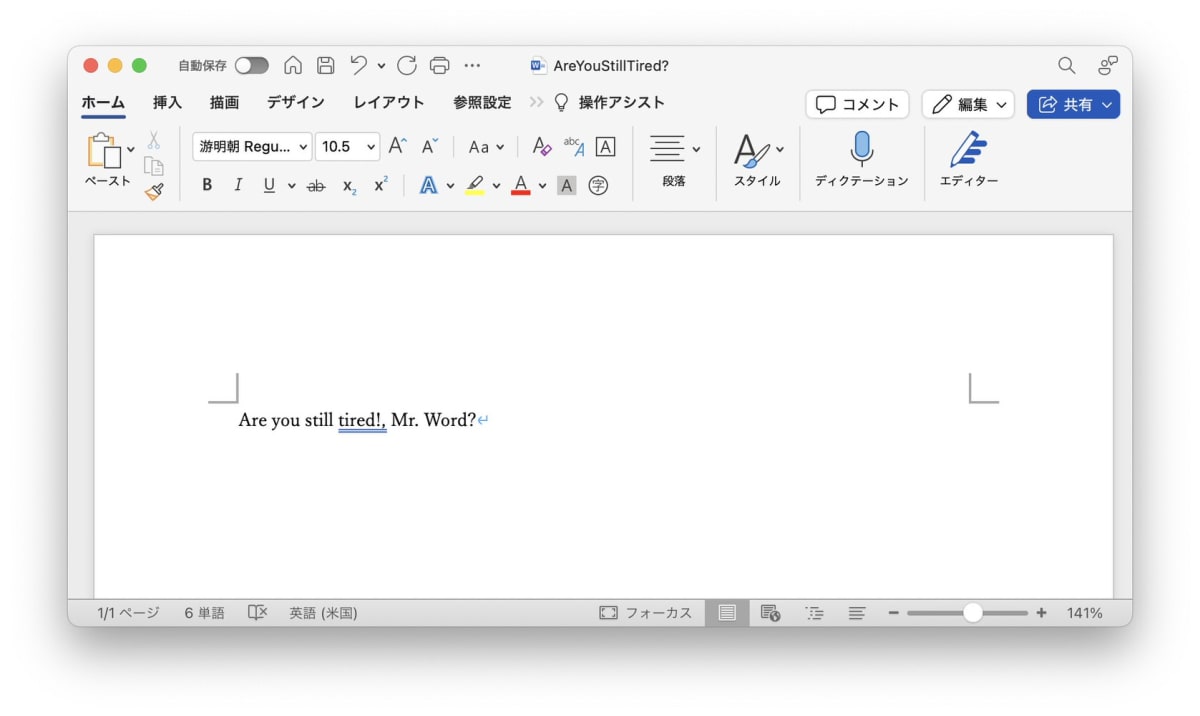Print the document using the printer icon

point(439,66)
